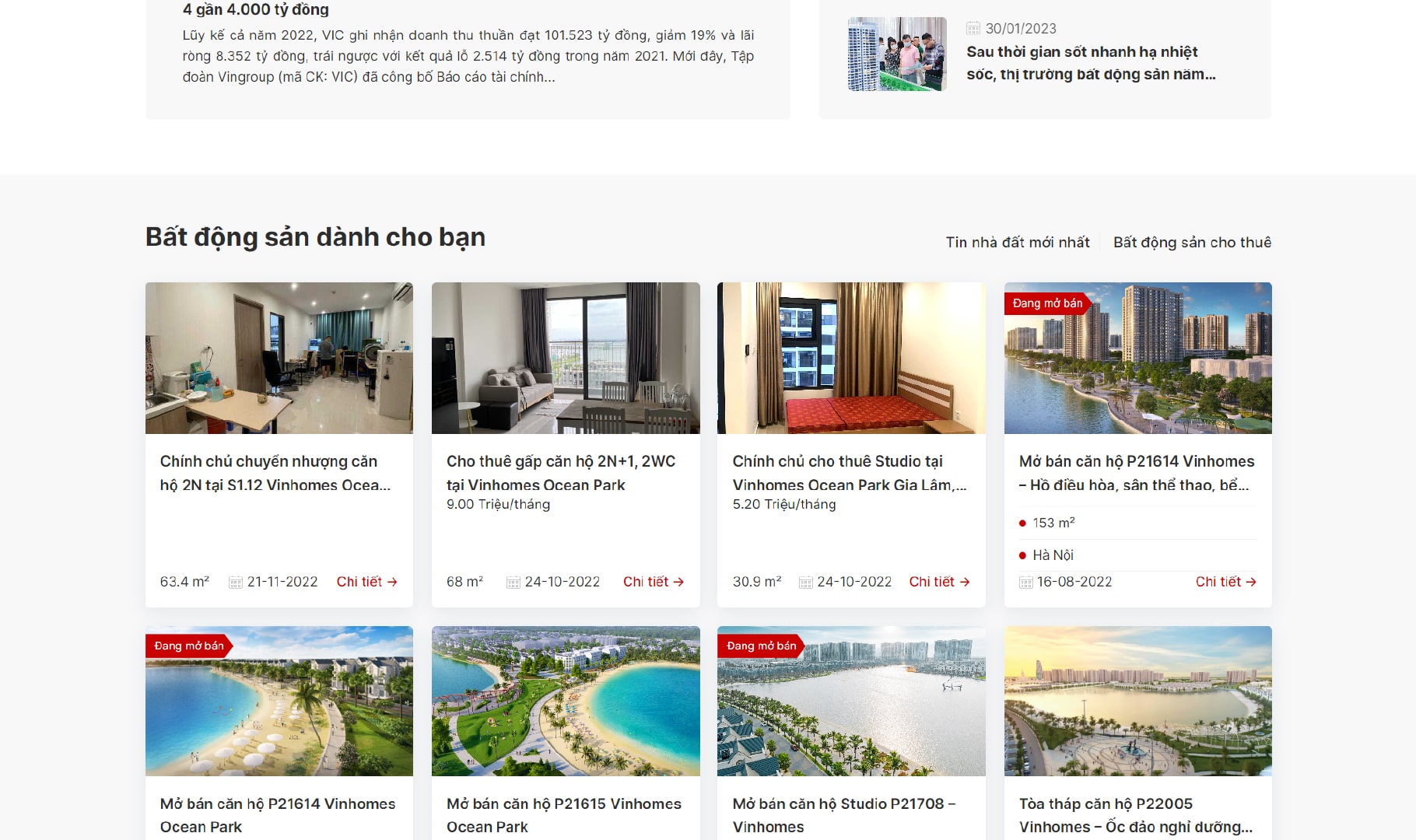Click 'Đang mở bán' badge on beach villa image
The height and width of the screenshot is (840, 1416).
coord(188,646)
